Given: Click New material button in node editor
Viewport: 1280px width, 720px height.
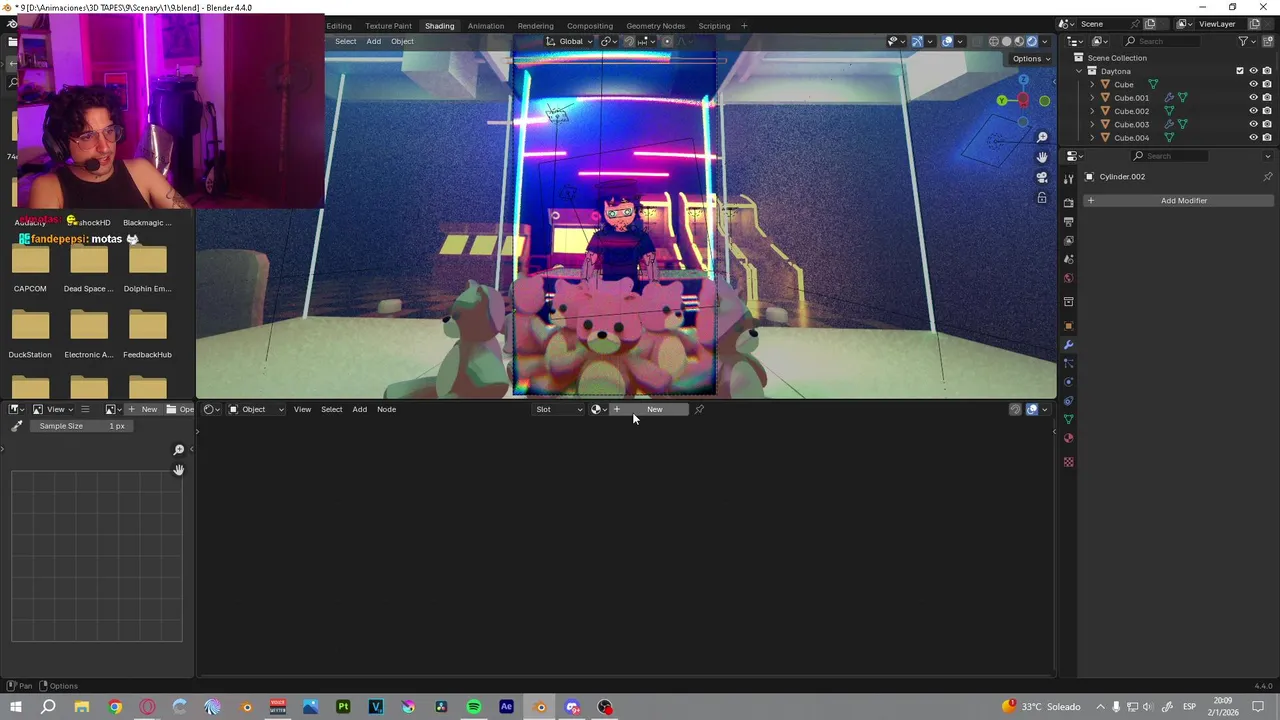Looking at the screenshot, I should point(648,409).
